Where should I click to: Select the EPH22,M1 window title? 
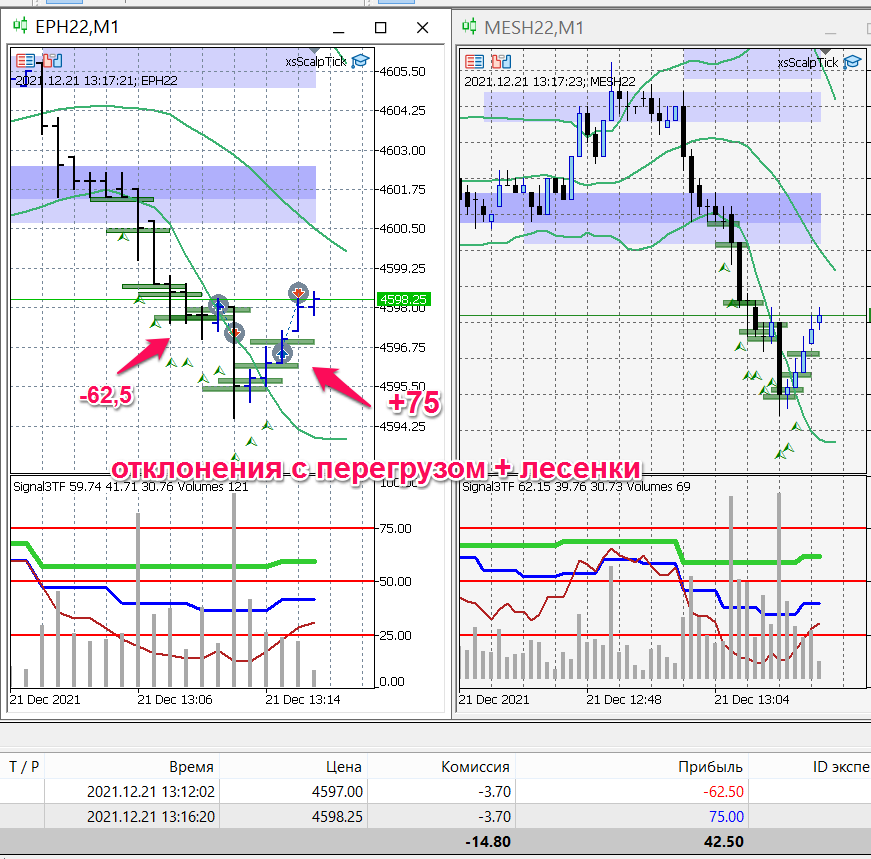(x=77, y=27)
